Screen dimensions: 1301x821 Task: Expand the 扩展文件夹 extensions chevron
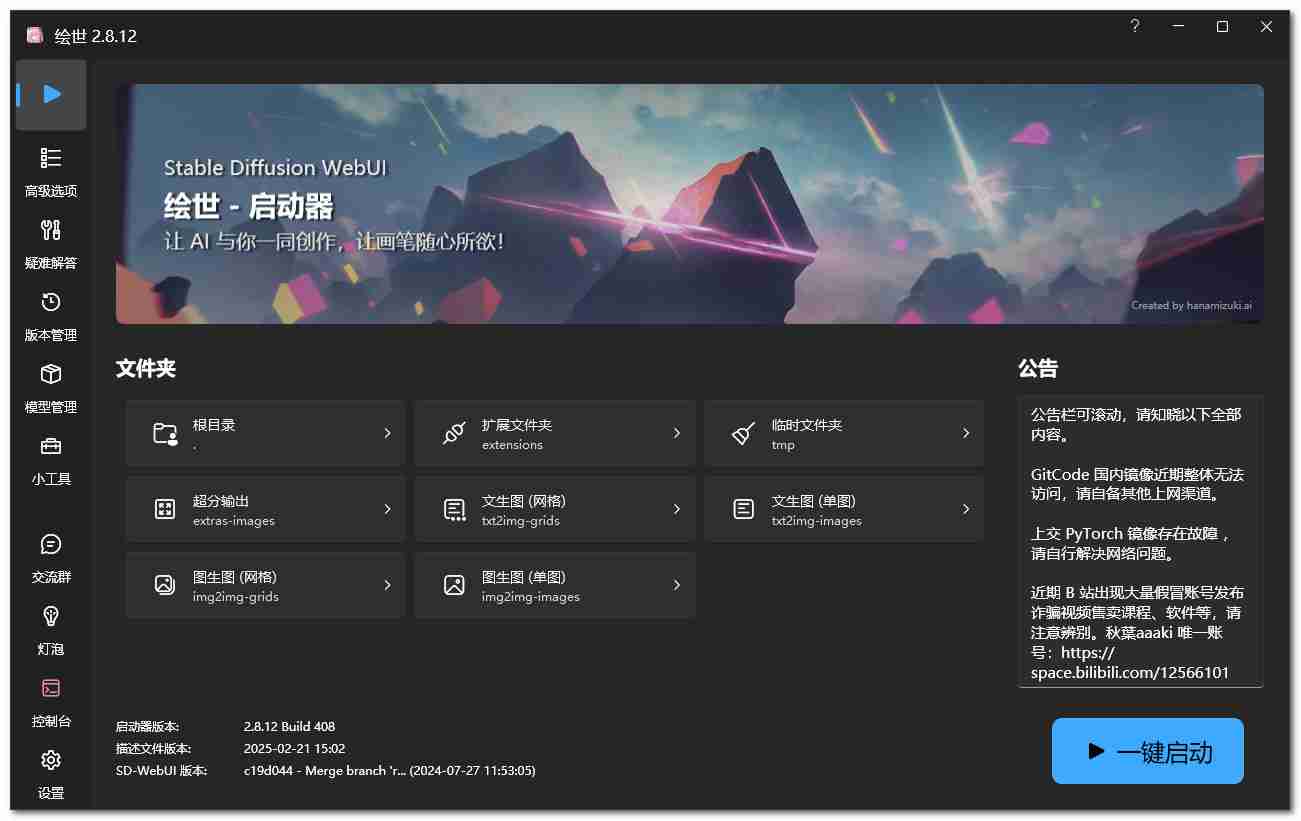(x=676, y=433)
